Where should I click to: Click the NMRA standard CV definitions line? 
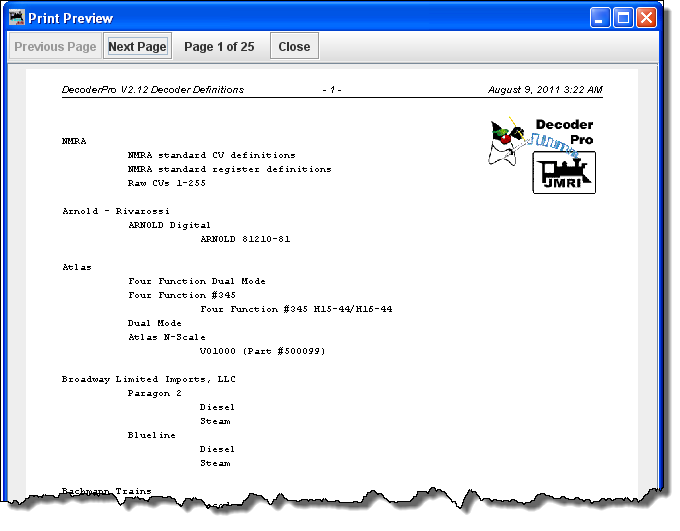point(211,155)
